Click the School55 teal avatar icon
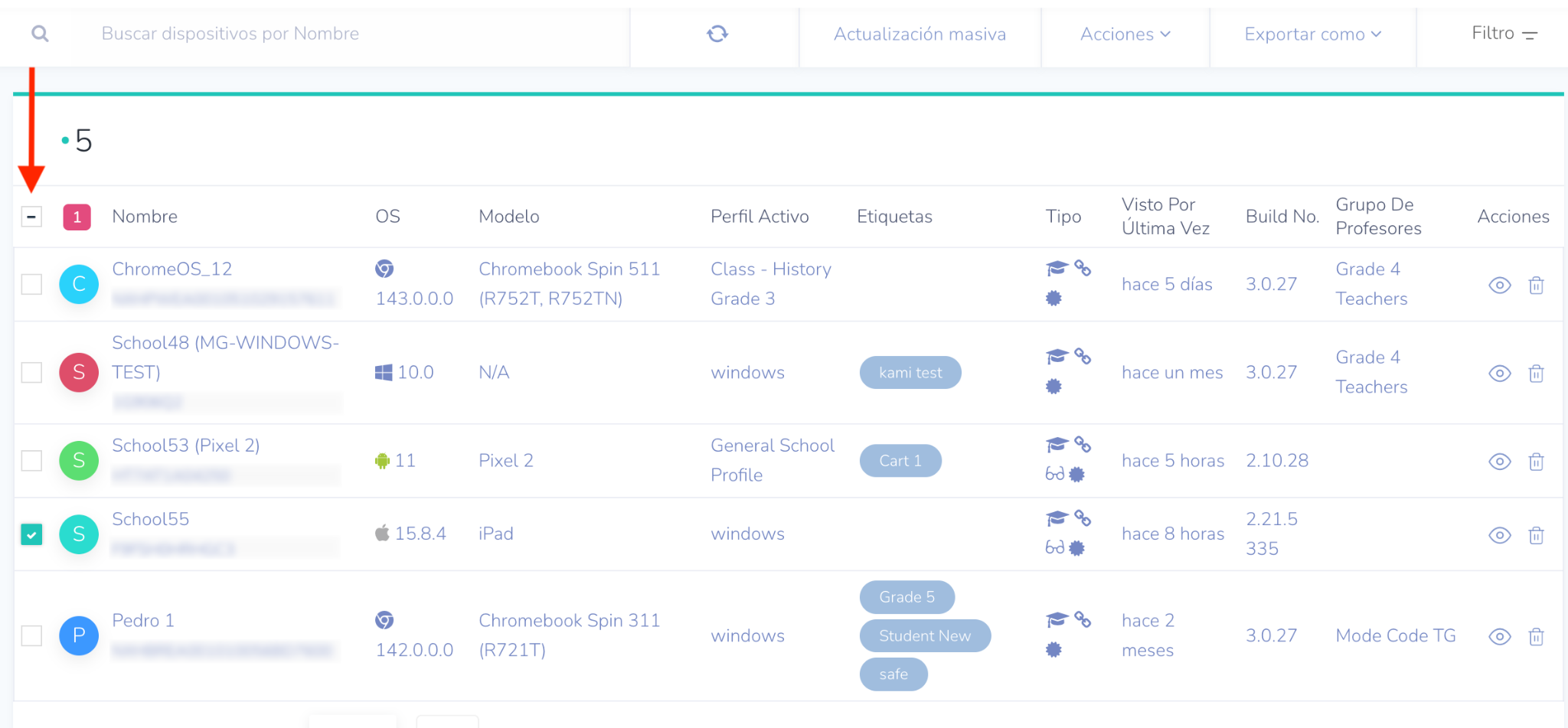Image resolution: width=1568 pixels, height=728 pixels. pyautogui.click(x=79, y=534)
